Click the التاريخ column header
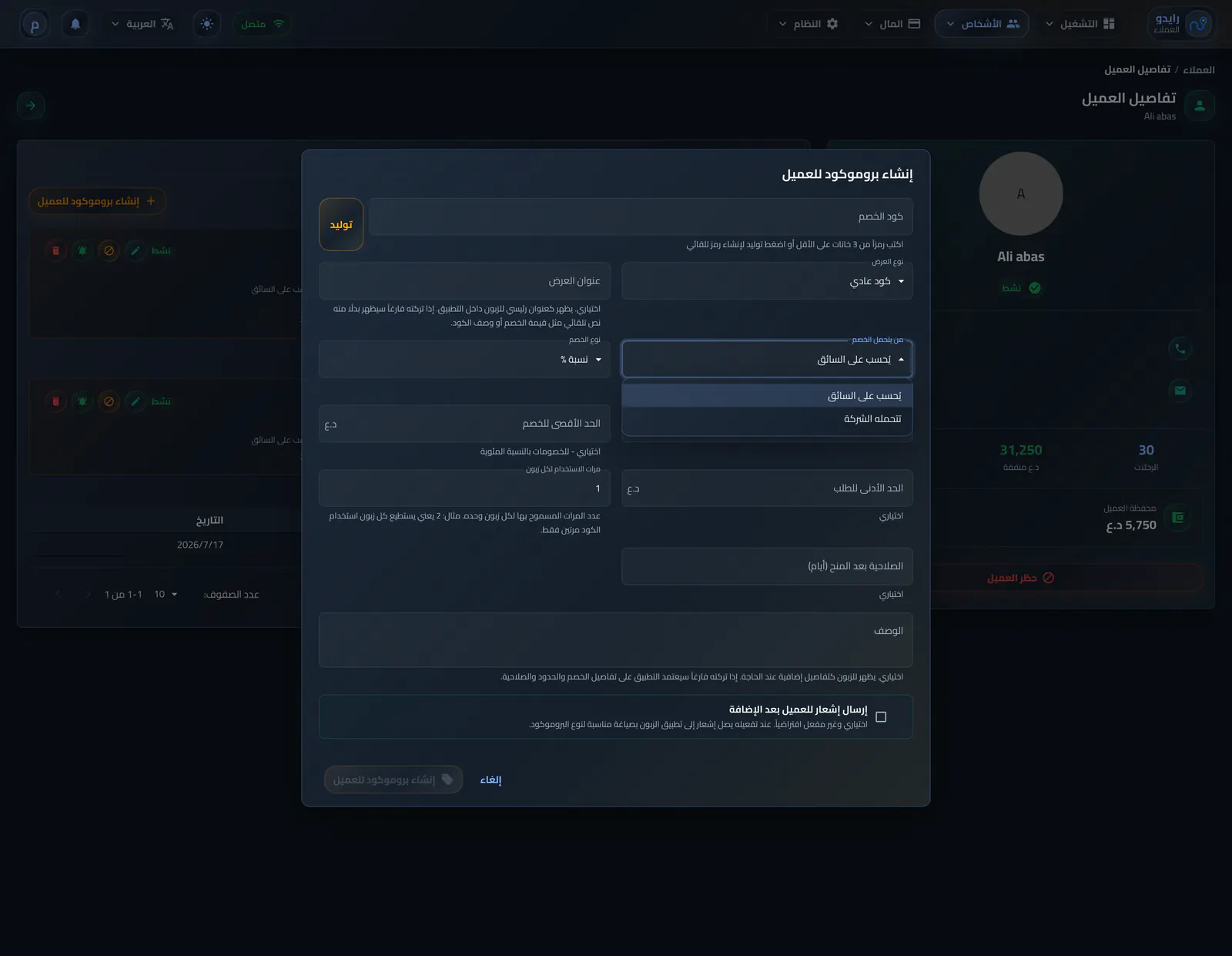This screenshot has width=1232, height=956. pos(209,521)
